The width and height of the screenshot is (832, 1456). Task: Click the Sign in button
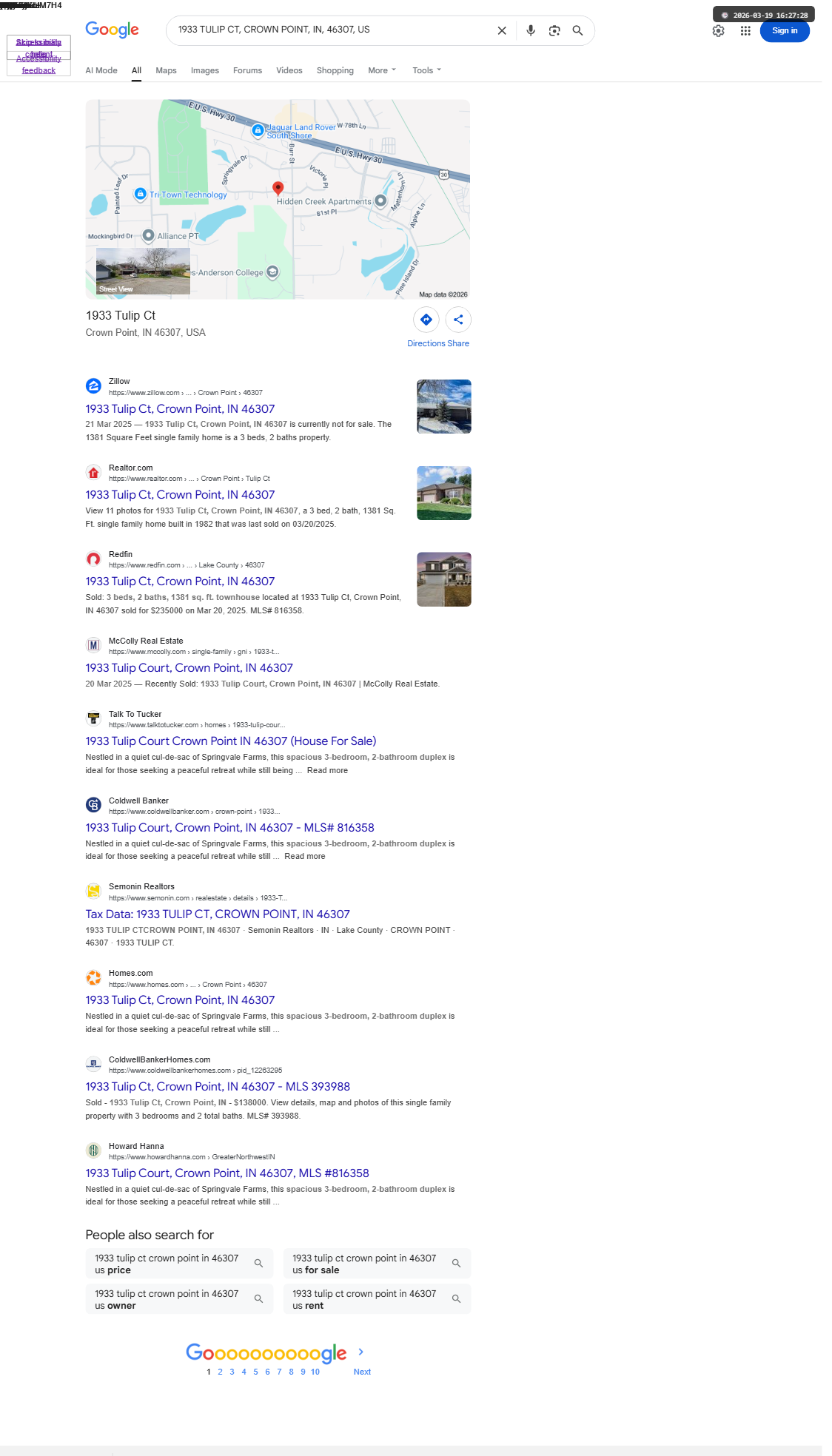785,31
